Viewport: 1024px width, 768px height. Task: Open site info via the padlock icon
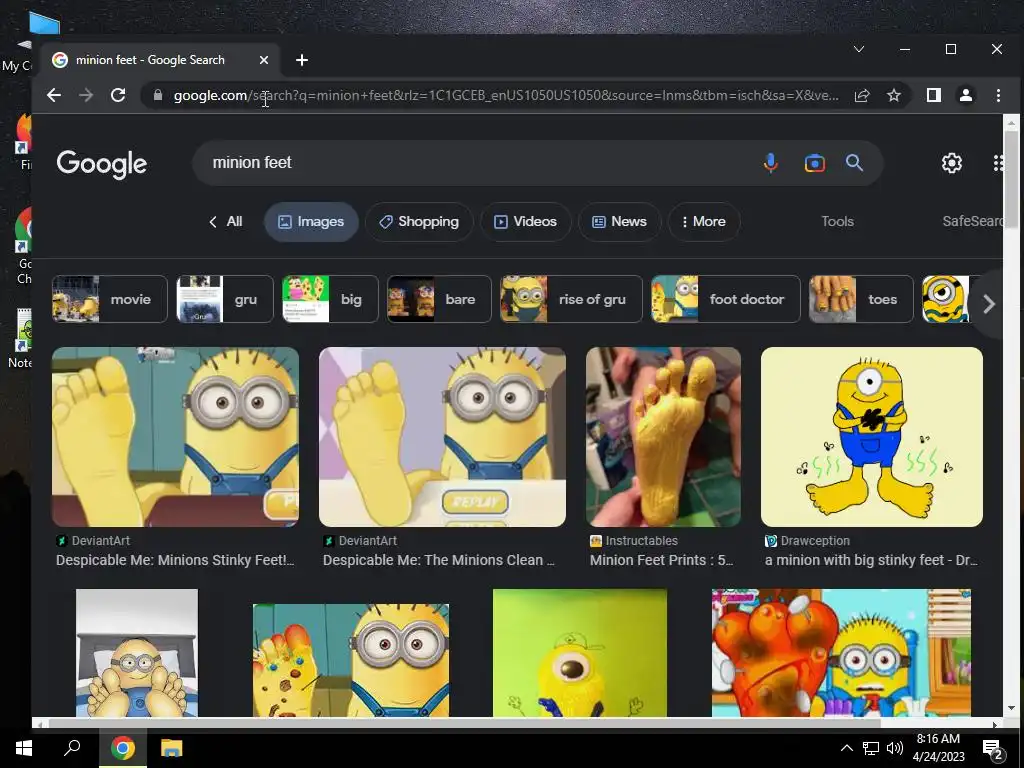point(157,95)
